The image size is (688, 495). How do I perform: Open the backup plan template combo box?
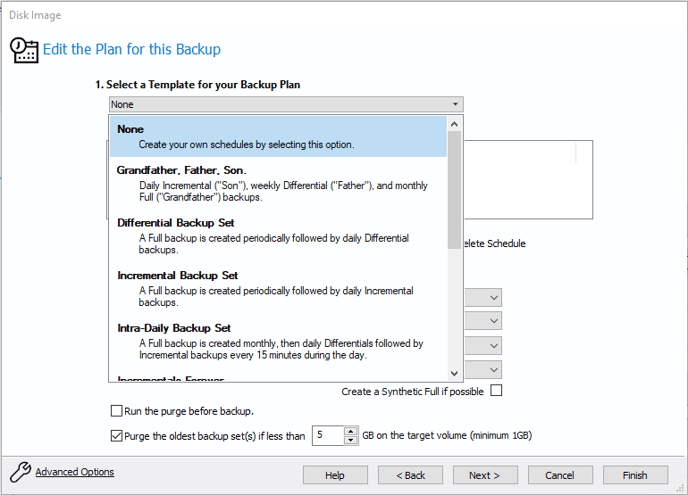click(286, 104)
